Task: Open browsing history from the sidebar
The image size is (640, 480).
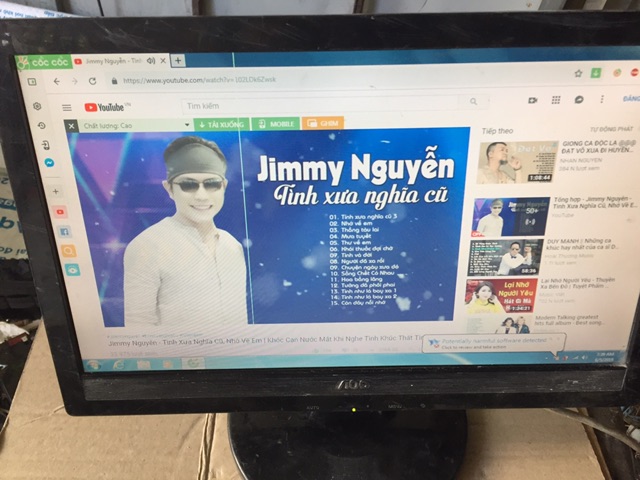Action: click(42, 125)
